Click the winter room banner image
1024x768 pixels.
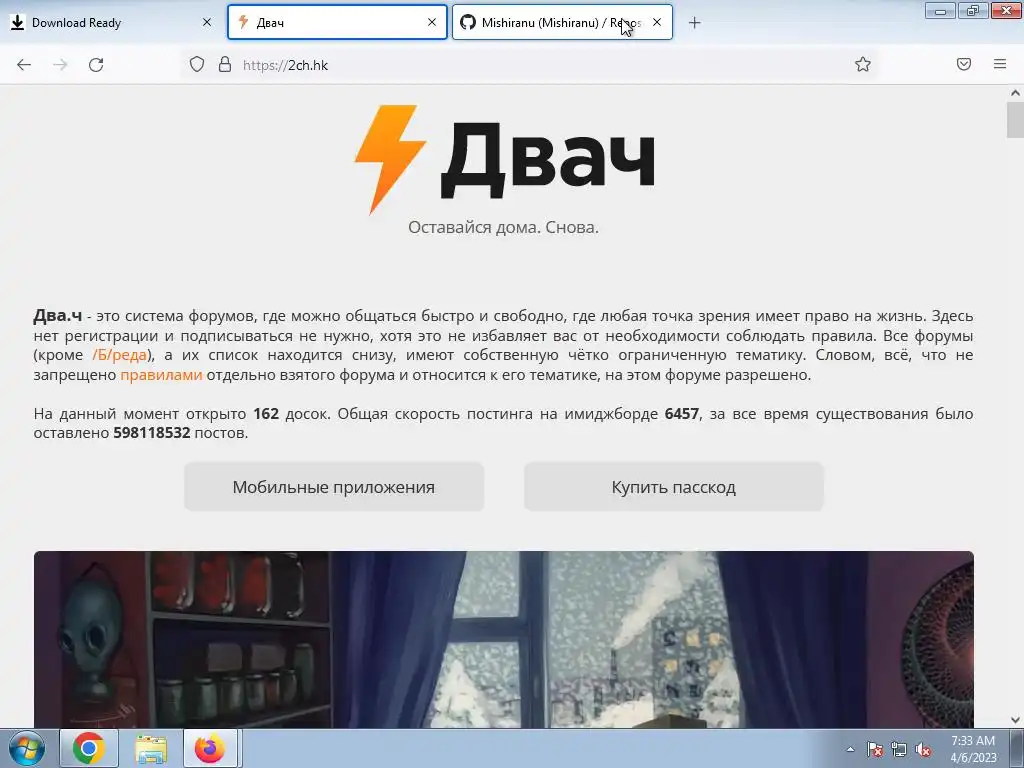pyautogui.click(x=504, y=639)
